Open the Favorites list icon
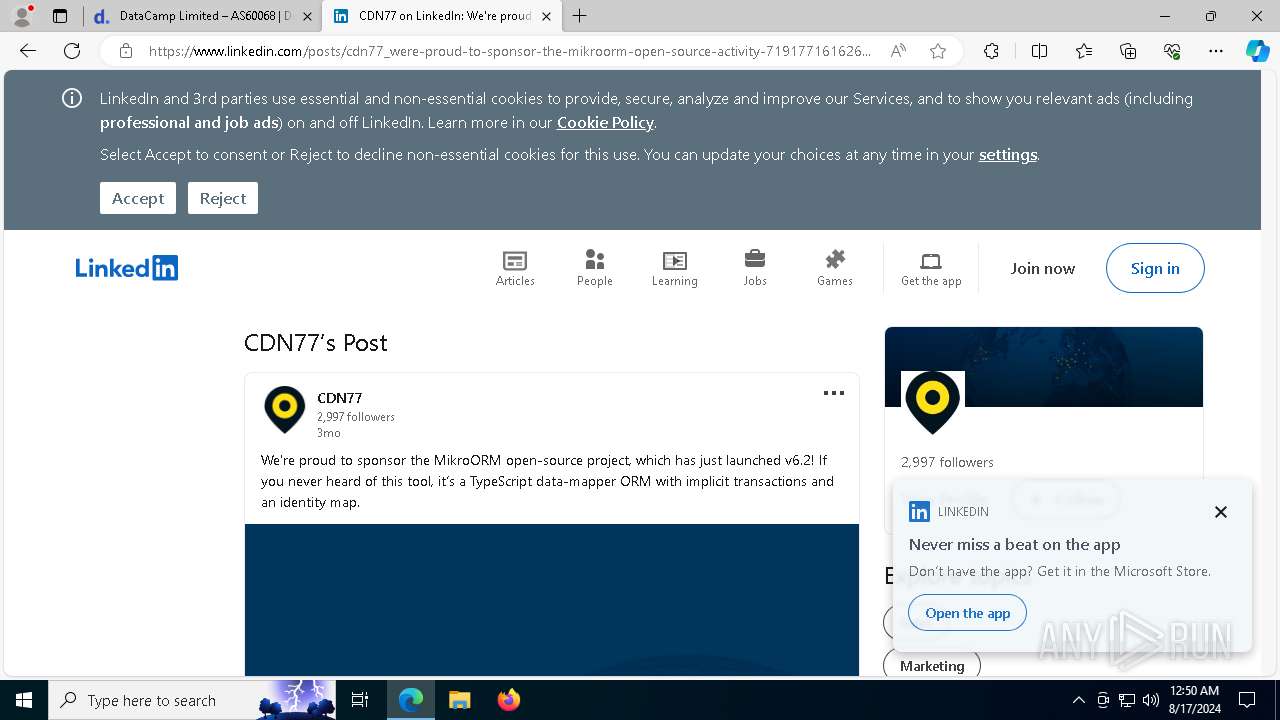 click(1084, 51)
